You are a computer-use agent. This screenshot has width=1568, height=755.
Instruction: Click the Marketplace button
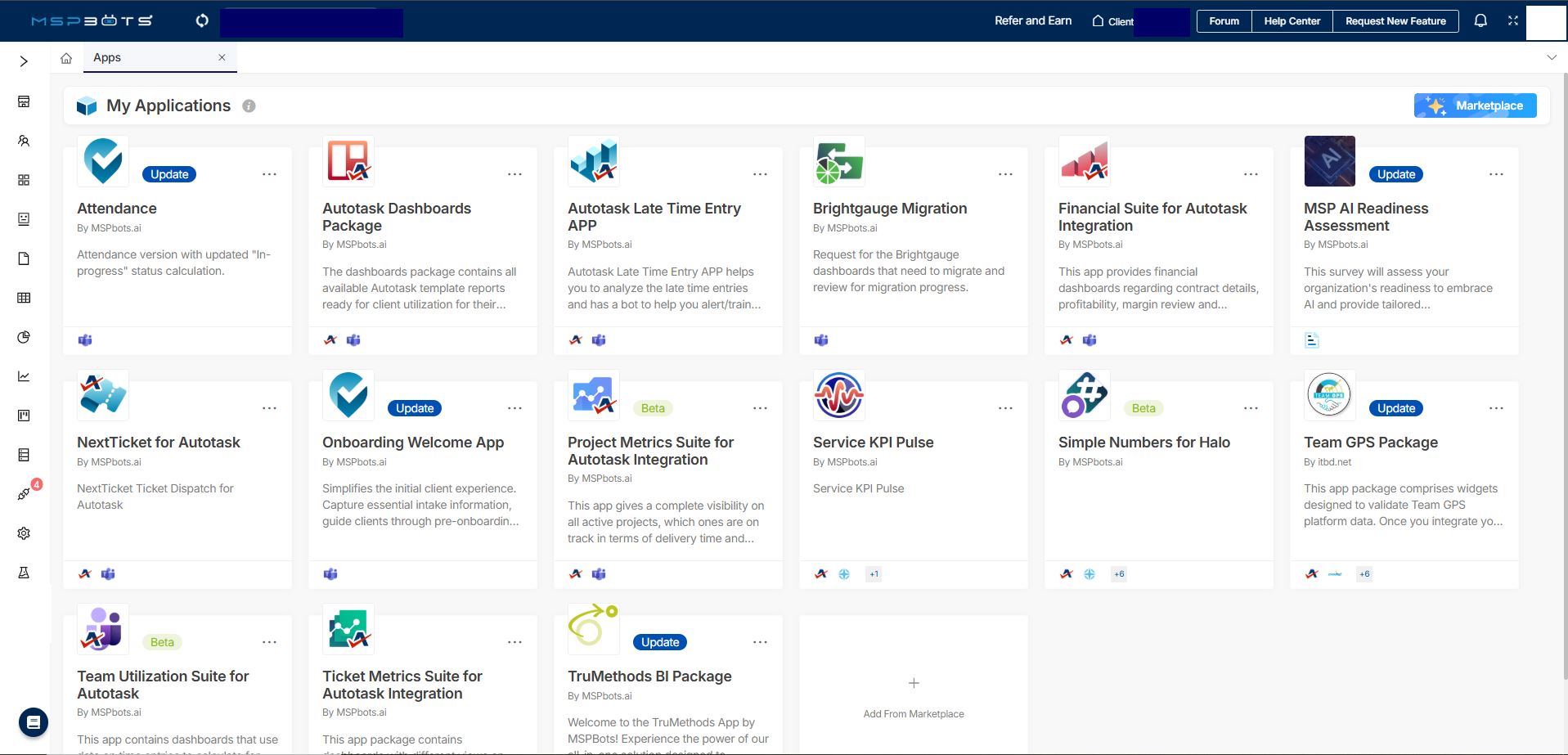click(1475, 106)
